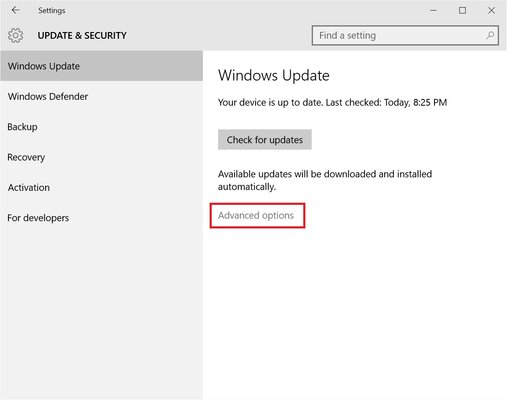Screen dimensions: 507x400
Task: Close the Settings window
Action: (x=491, y=10)
